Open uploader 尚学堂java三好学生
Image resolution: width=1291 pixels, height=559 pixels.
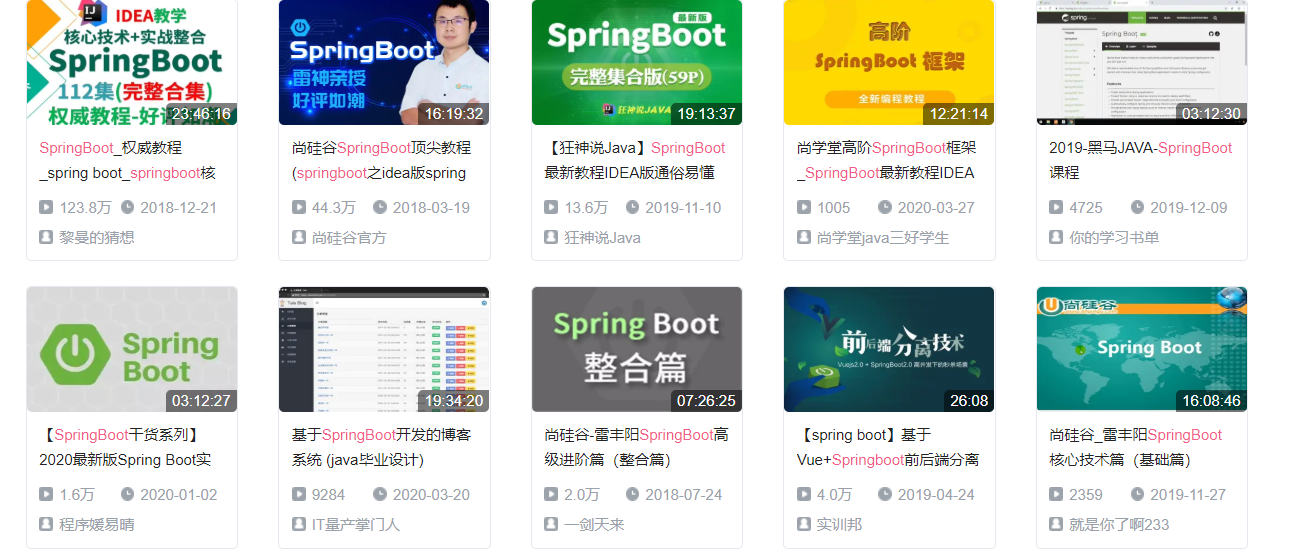[883, 238]
